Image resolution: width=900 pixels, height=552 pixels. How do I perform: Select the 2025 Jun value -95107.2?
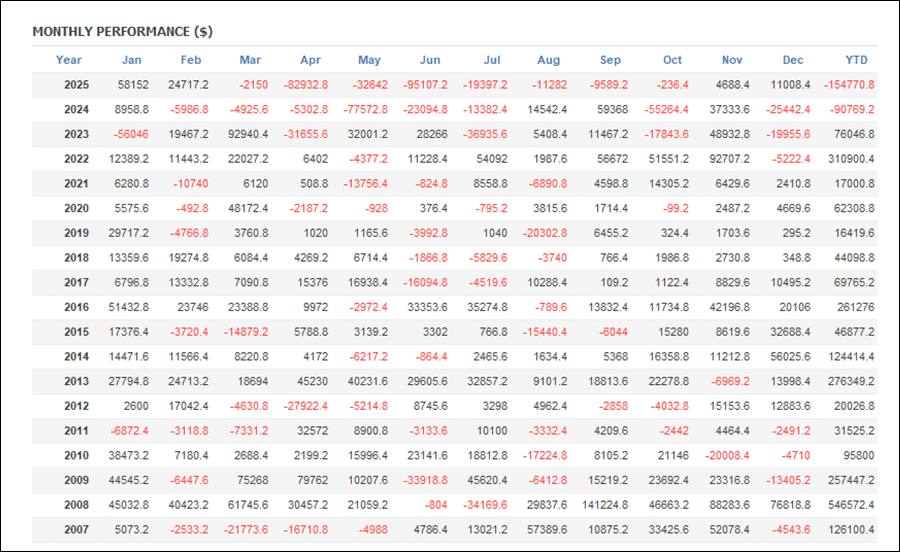[422, 85]
